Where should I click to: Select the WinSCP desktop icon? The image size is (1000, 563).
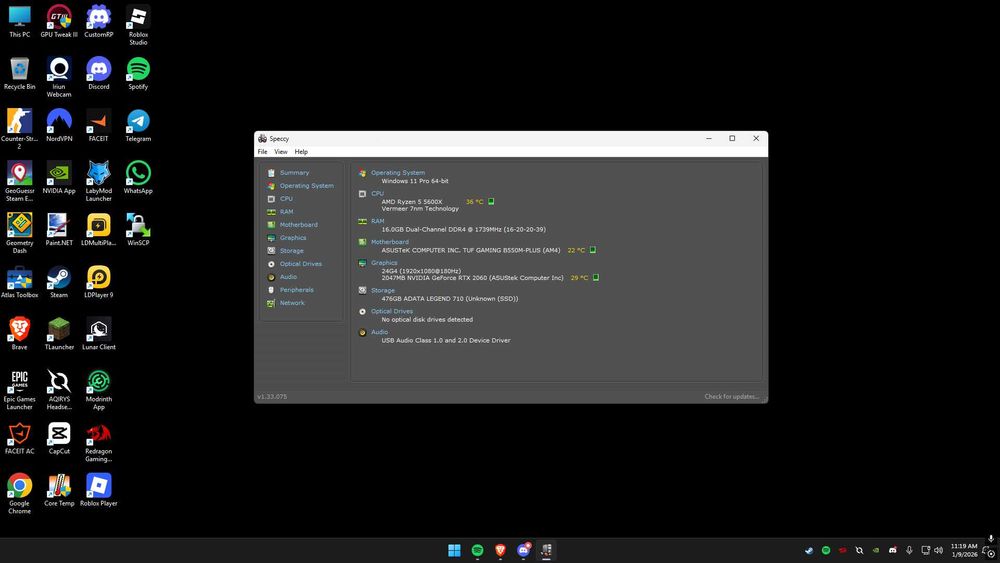click(138, 230)
